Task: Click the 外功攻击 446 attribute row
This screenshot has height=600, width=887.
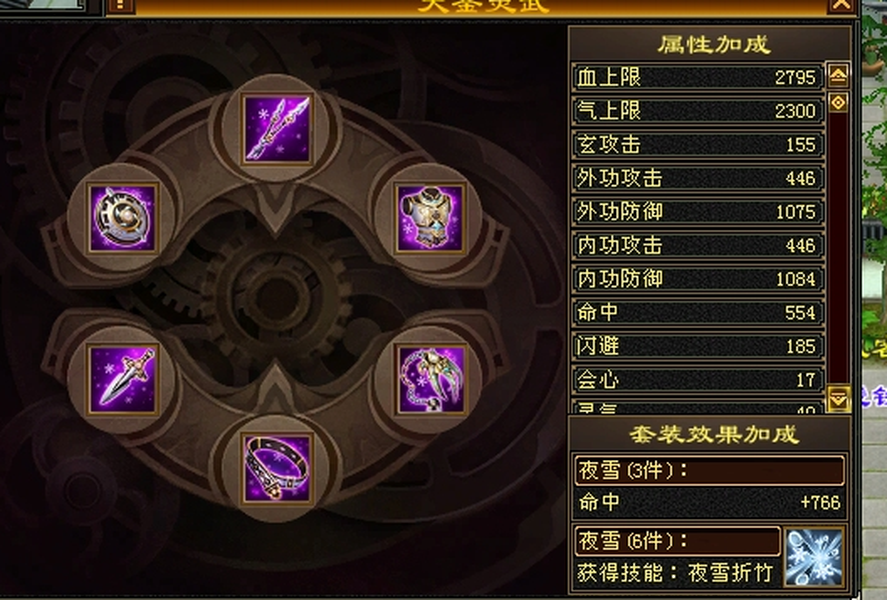Action: tap(697, 178)
